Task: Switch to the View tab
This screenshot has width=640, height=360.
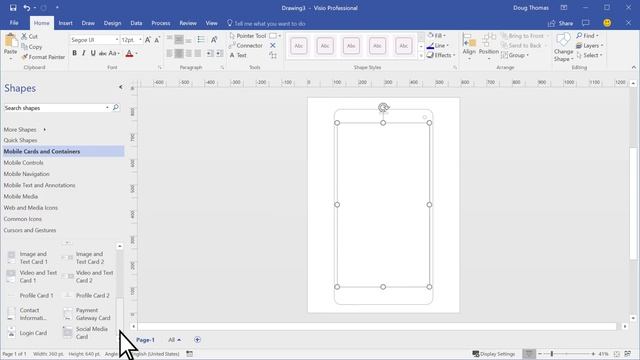Action: click(211, 23)
